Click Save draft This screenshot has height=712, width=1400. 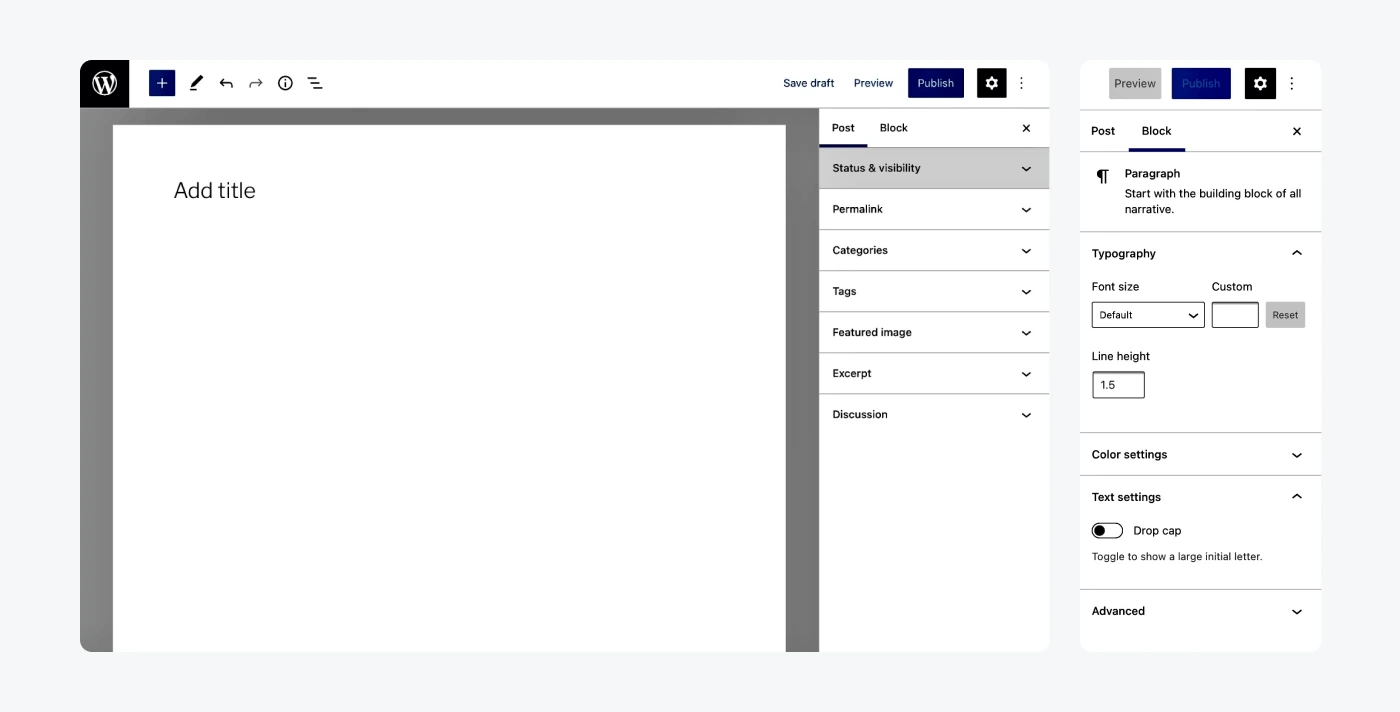click(x=808, y=83)
